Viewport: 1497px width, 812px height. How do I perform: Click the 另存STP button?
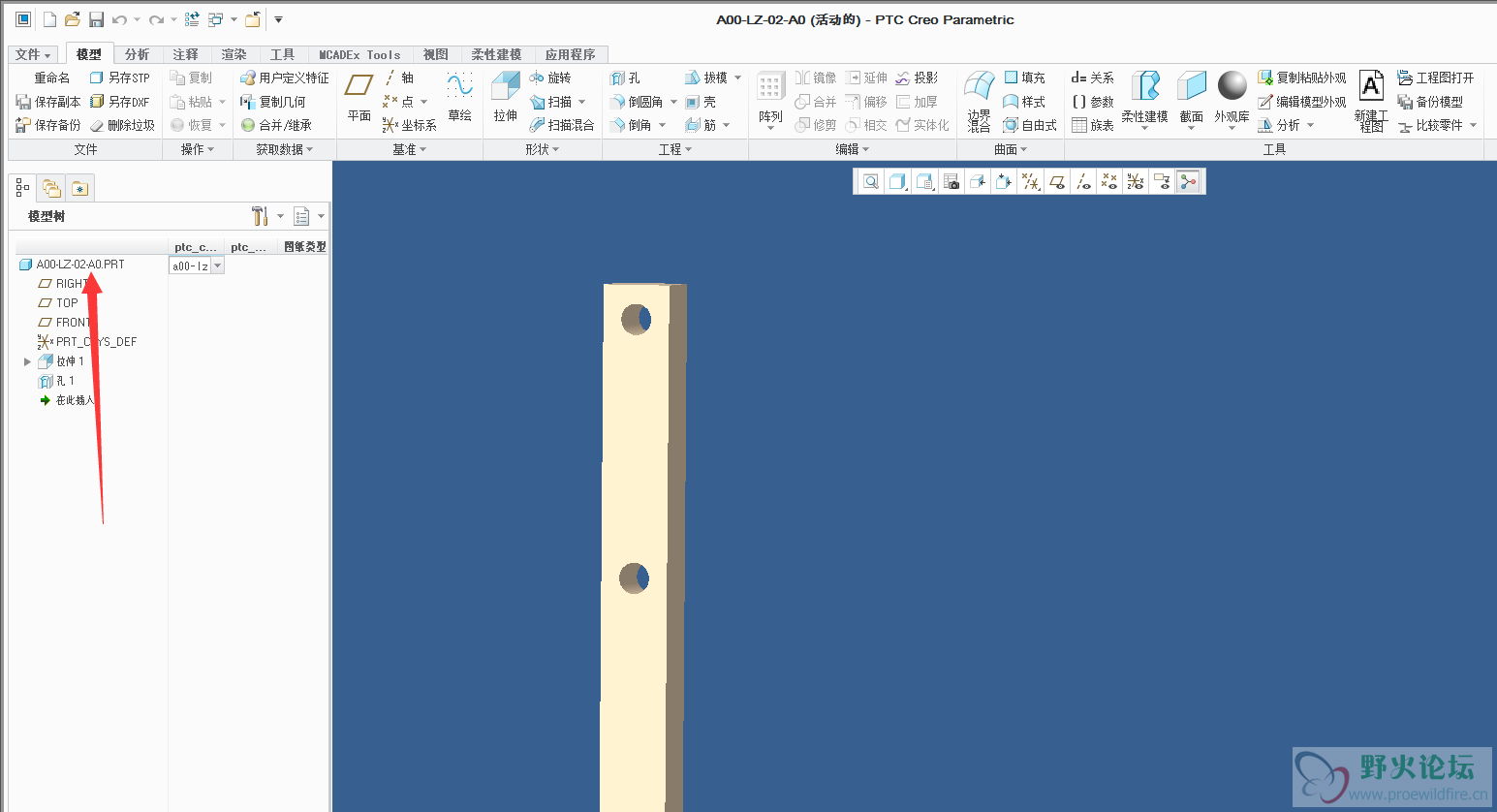click(119, 78)
